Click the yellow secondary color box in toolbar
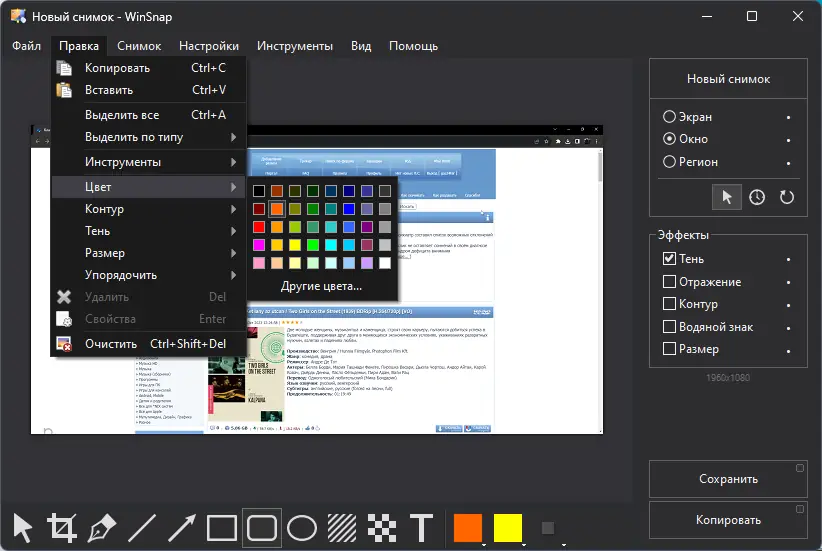 point(507,527)
